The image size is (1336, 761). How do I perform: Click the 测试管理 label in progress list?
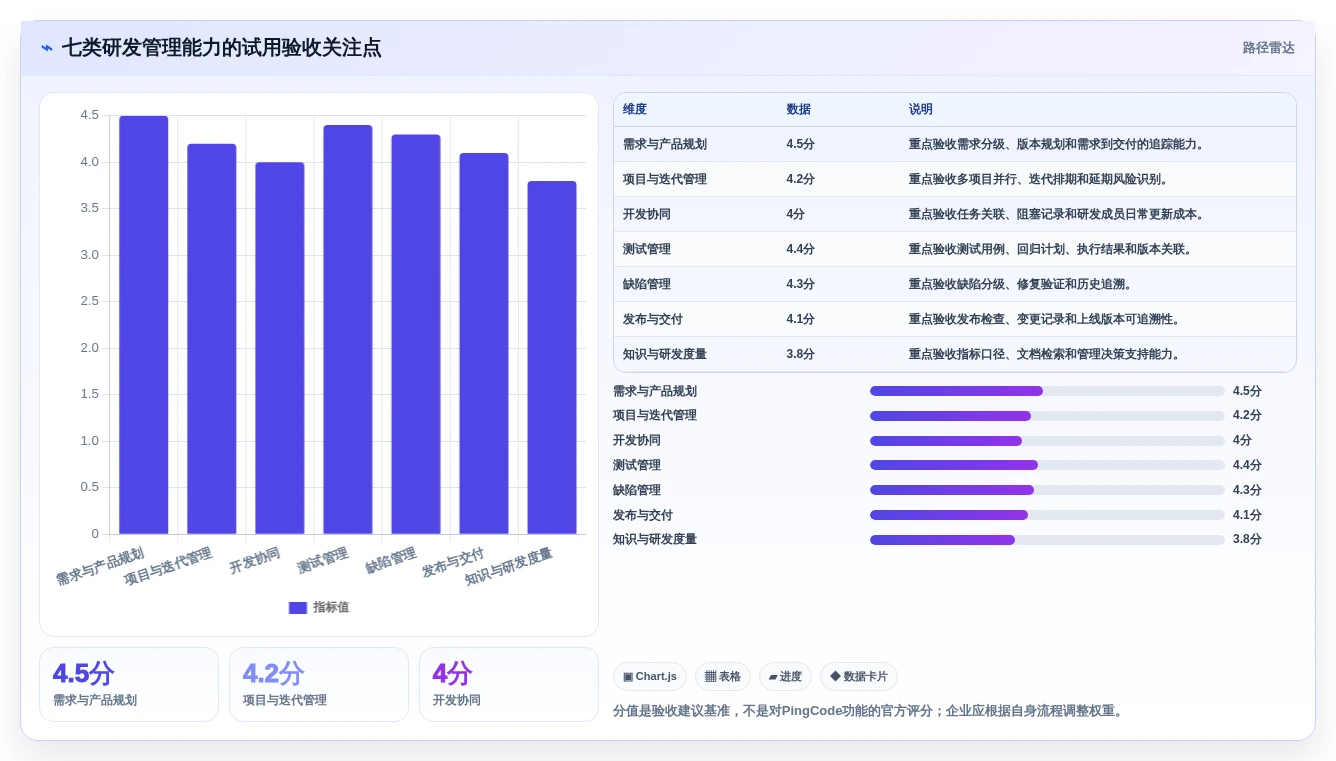coord(637,466)
